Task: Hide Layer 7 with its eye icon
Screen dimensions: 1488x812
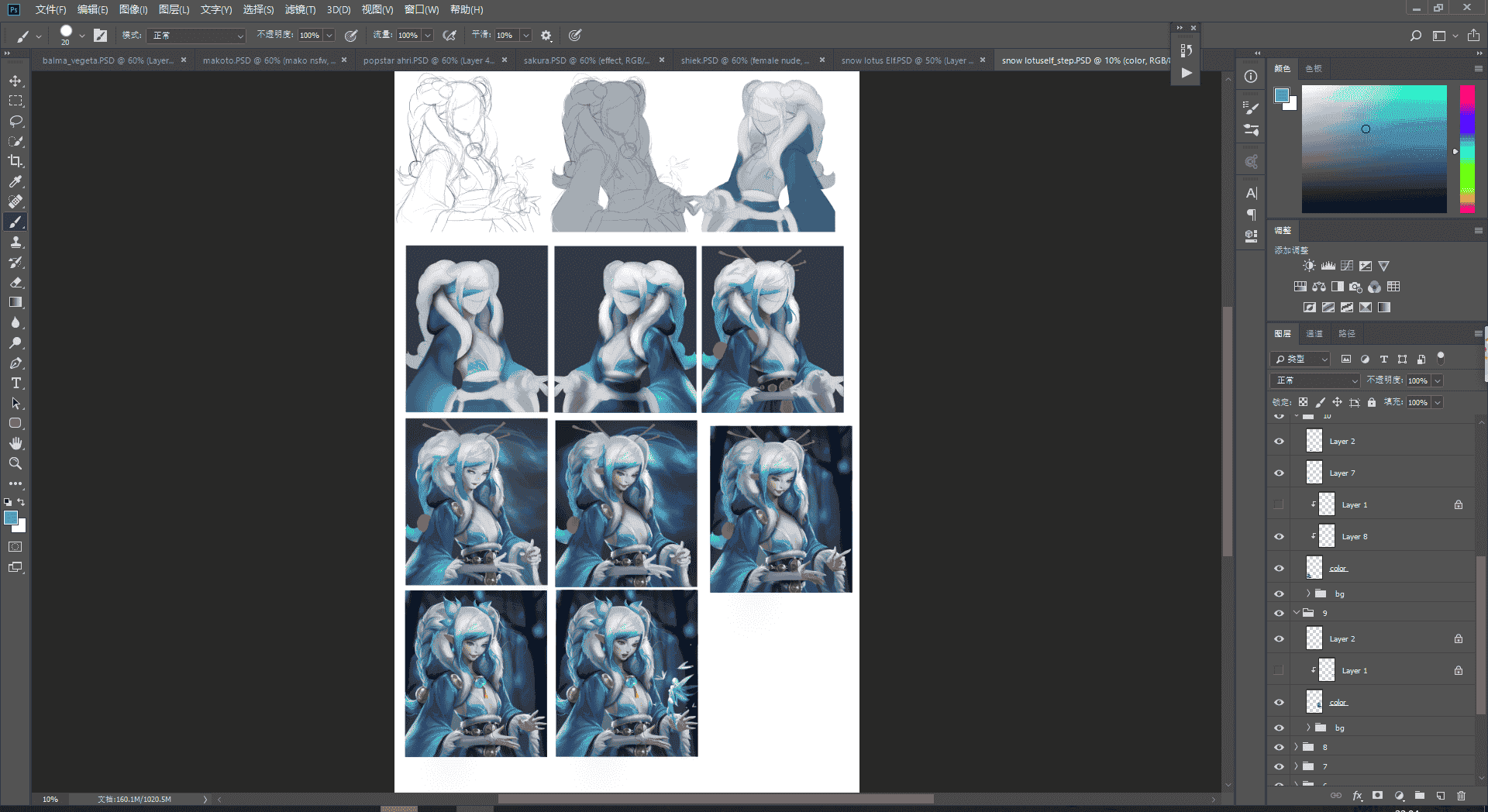Action: pos(1279,473)
